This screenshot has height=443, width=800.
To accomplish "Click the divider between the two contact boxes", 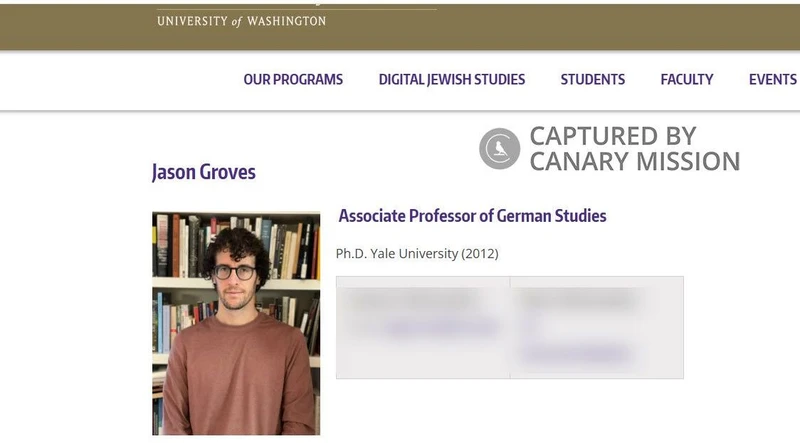I will [x=510, y=327].
